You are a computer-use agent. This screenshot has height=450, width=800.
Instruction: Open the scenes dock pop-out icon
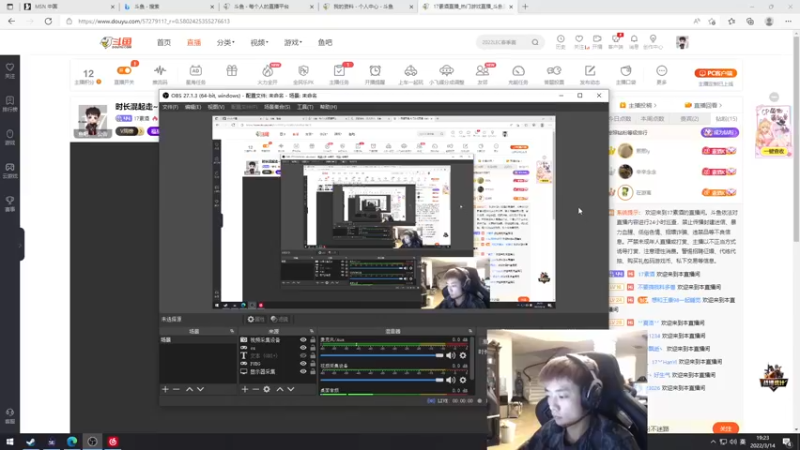click(x=232, y=331)
